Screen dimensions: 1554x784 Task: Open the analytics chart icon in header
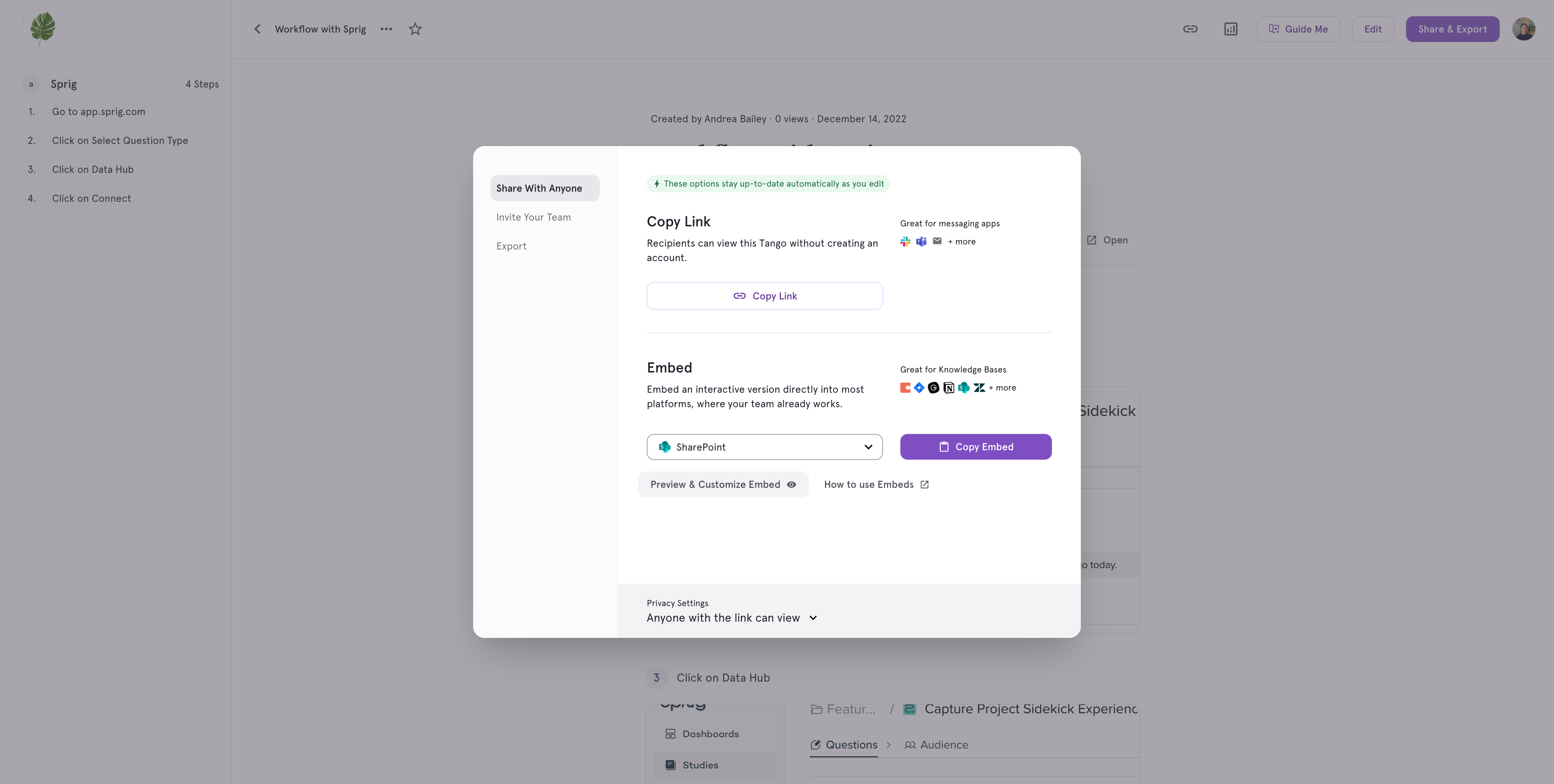[1231, 29]
